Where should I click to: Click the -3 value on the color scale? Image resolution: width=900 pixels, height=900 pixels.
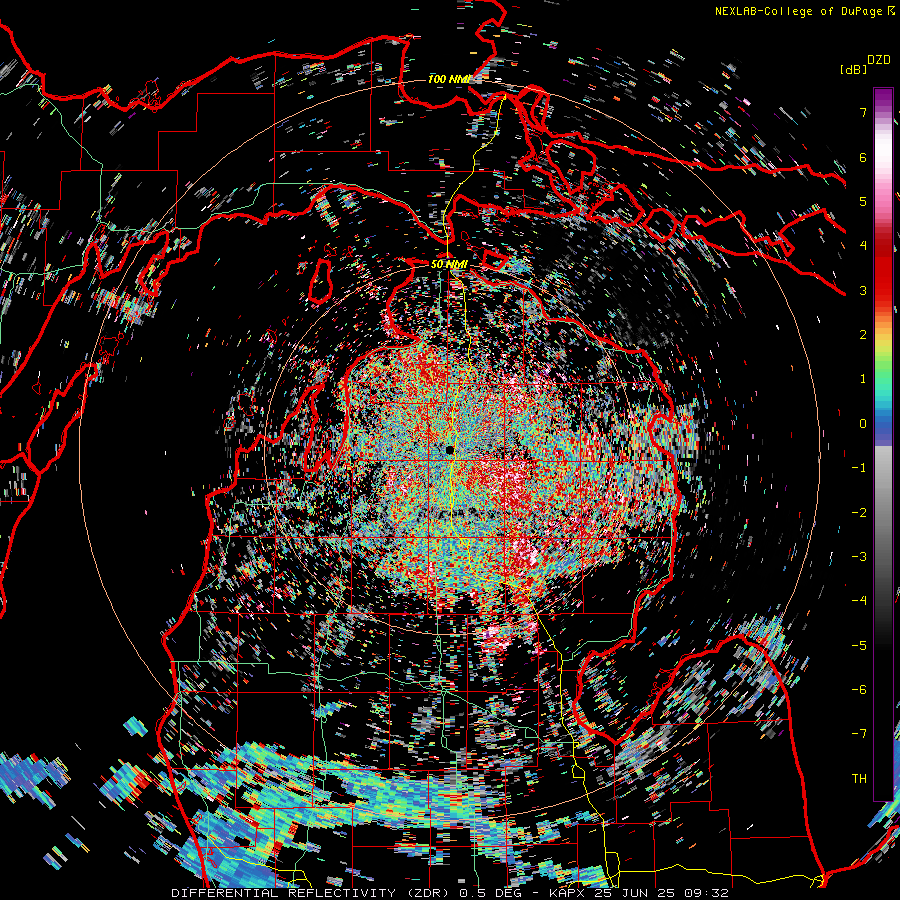click(x=859, y=557)
